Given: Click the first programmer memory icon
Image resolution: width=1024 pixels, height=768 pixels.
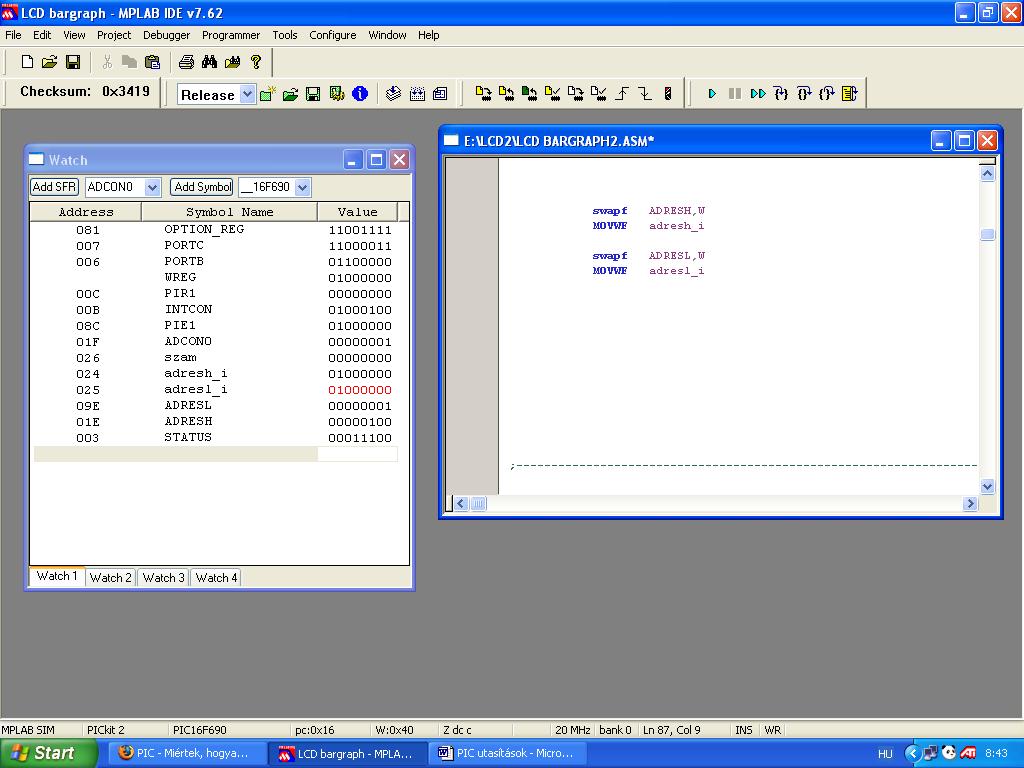Looking at the screenshot, I should pyautogui.click(x=483, y=94).
